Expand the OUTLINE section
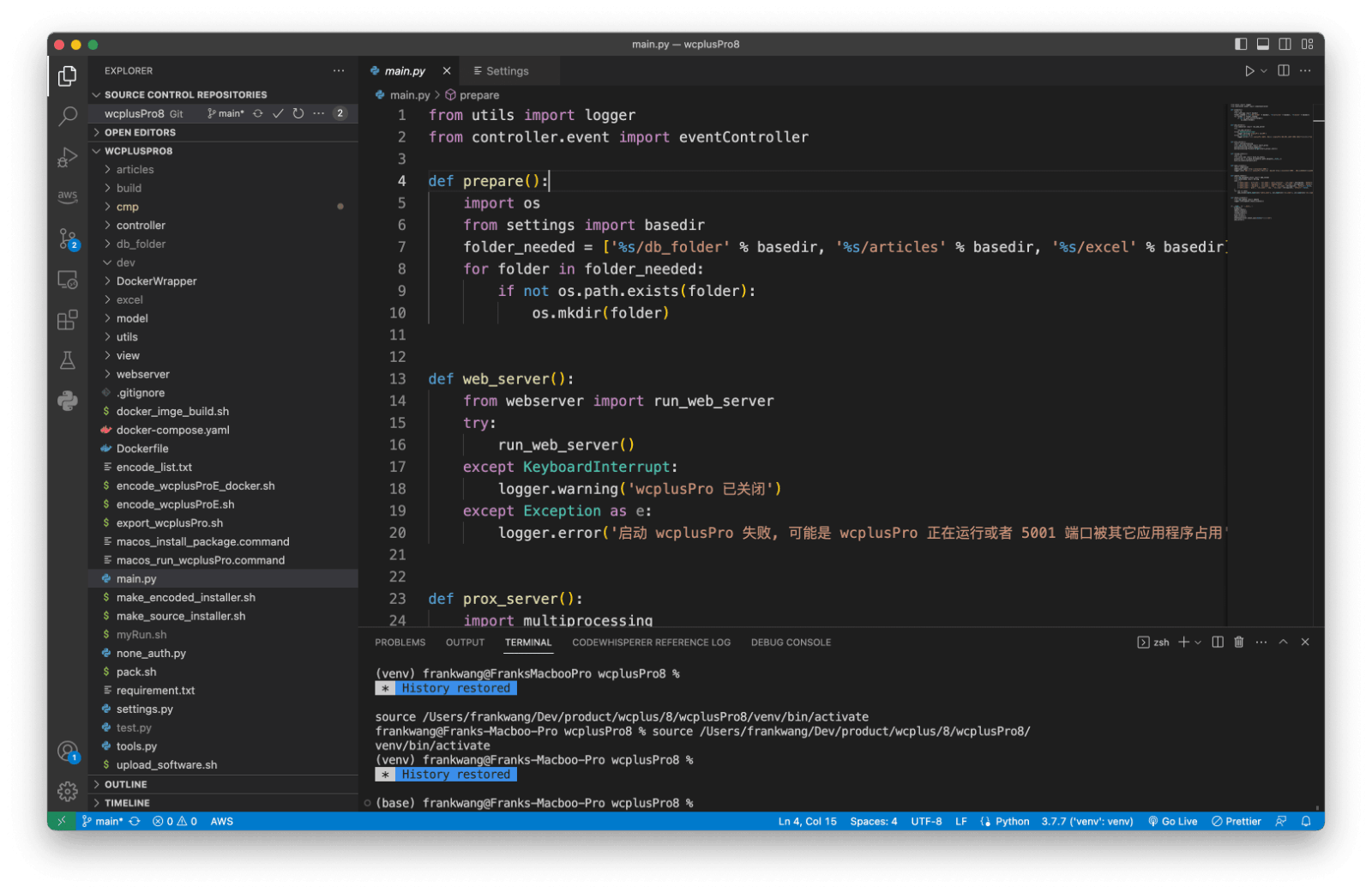The image size is (1372, 893). click(x=125, y=785)
